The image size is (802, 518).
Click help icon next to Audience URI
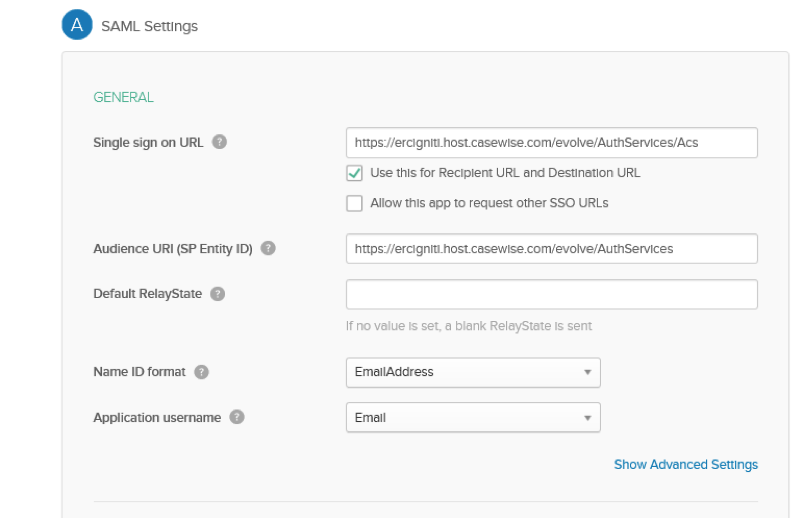click(x=269, y=248)
